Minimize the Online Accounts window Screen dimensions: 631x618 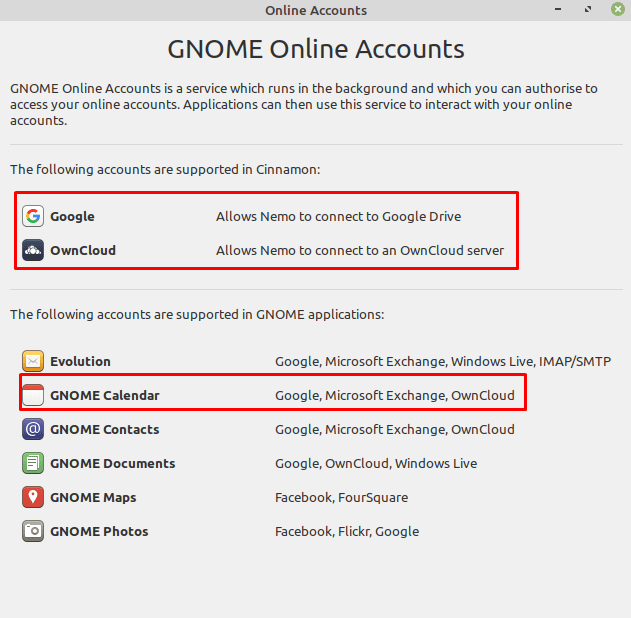[558, 9]
